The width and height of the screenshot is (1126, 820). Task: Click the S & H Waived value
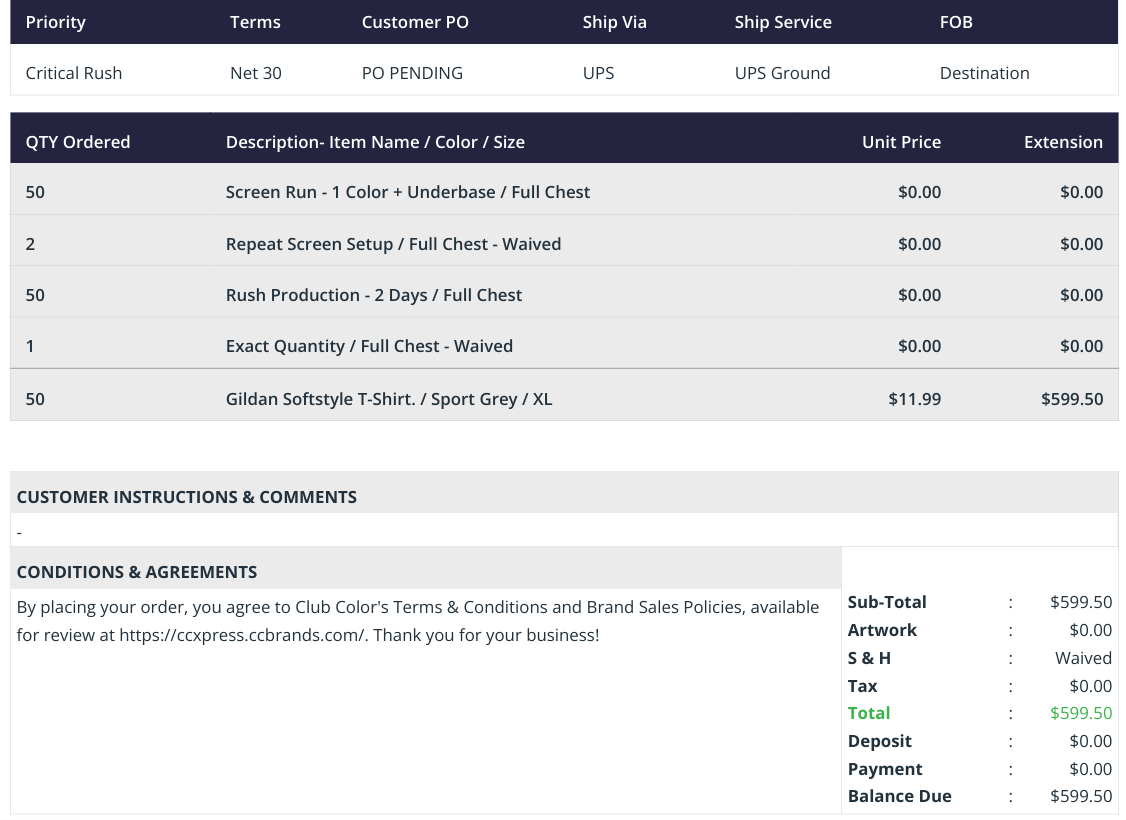click(x=1083, y=658)
